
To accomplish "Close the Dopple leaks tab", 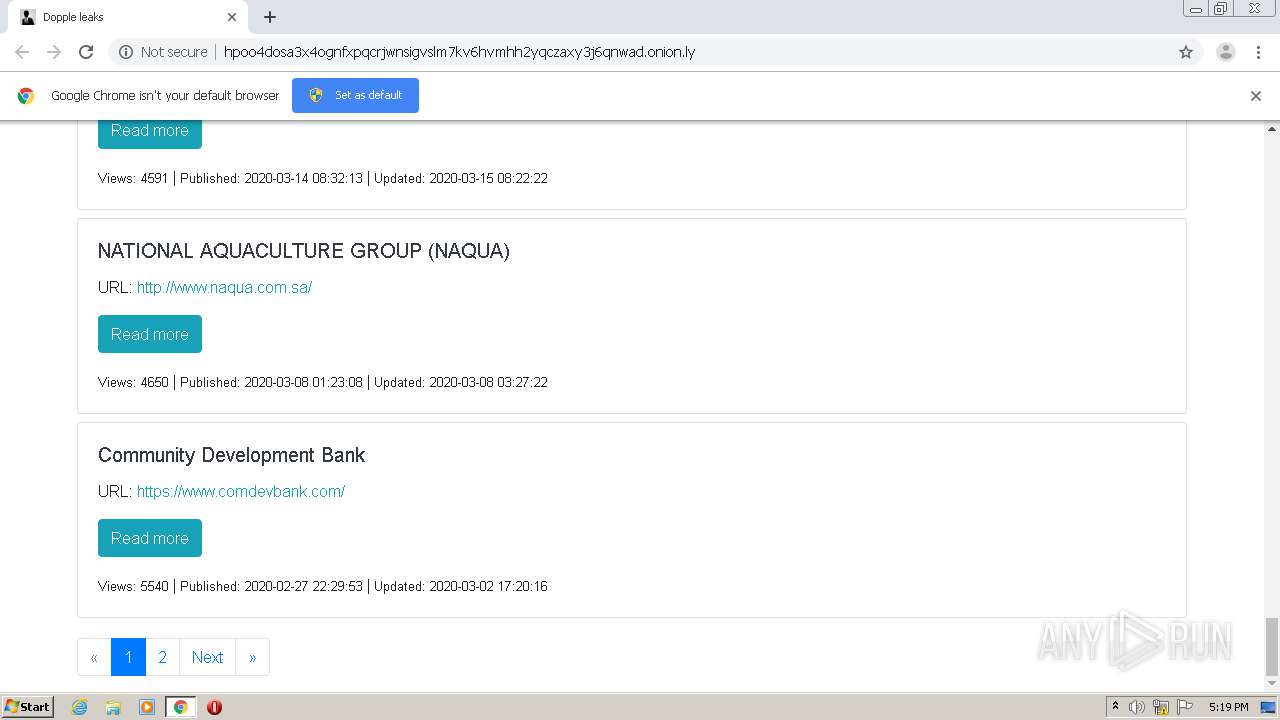I will point(232,17).
